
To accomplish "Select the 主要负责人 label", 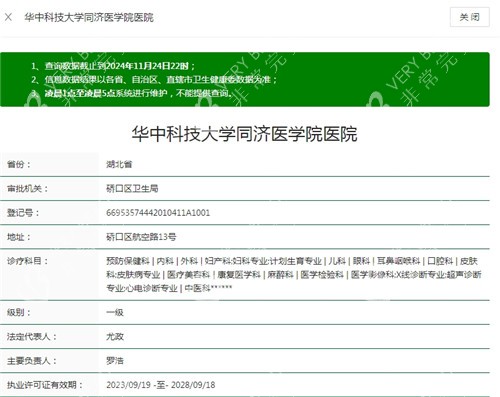I will click(x=32, y=361).
